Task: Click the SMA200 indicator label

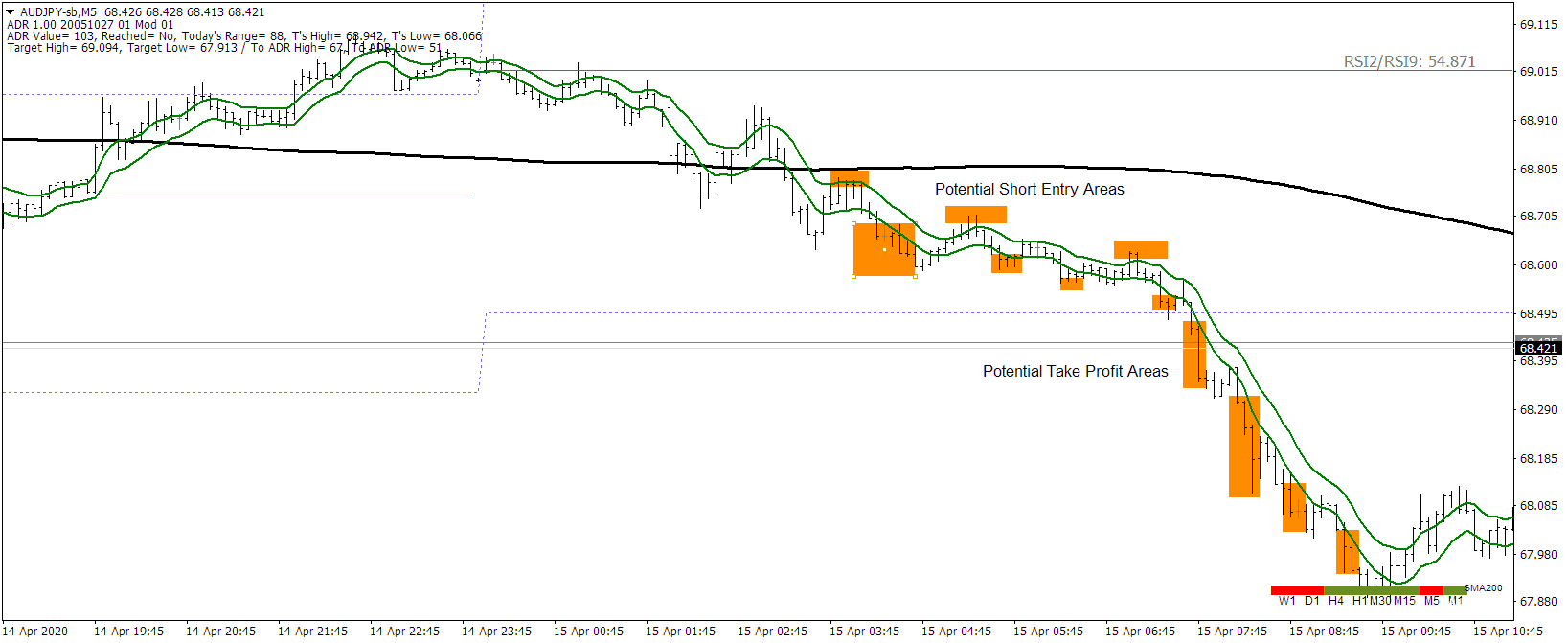Action: [1485, 588]
